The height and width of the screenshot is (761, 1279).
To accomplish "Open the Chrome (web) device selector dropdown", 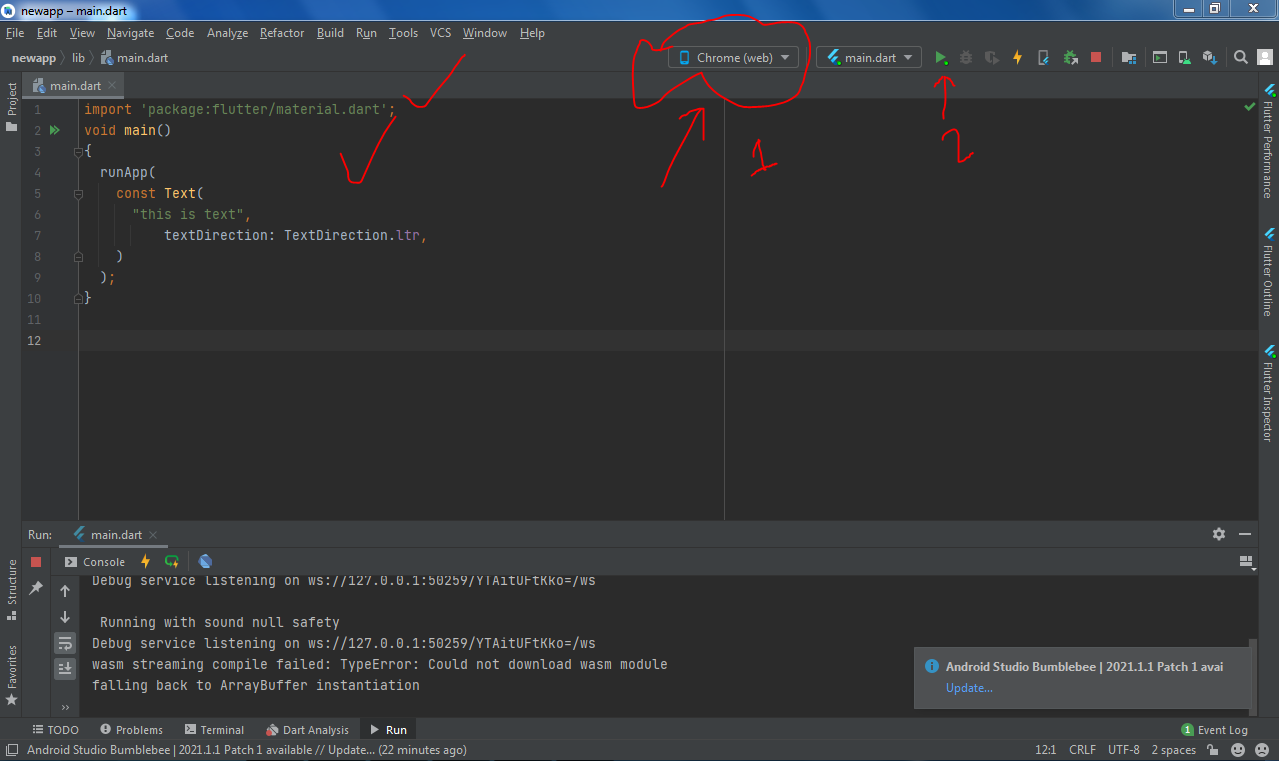I will [734, 58].
